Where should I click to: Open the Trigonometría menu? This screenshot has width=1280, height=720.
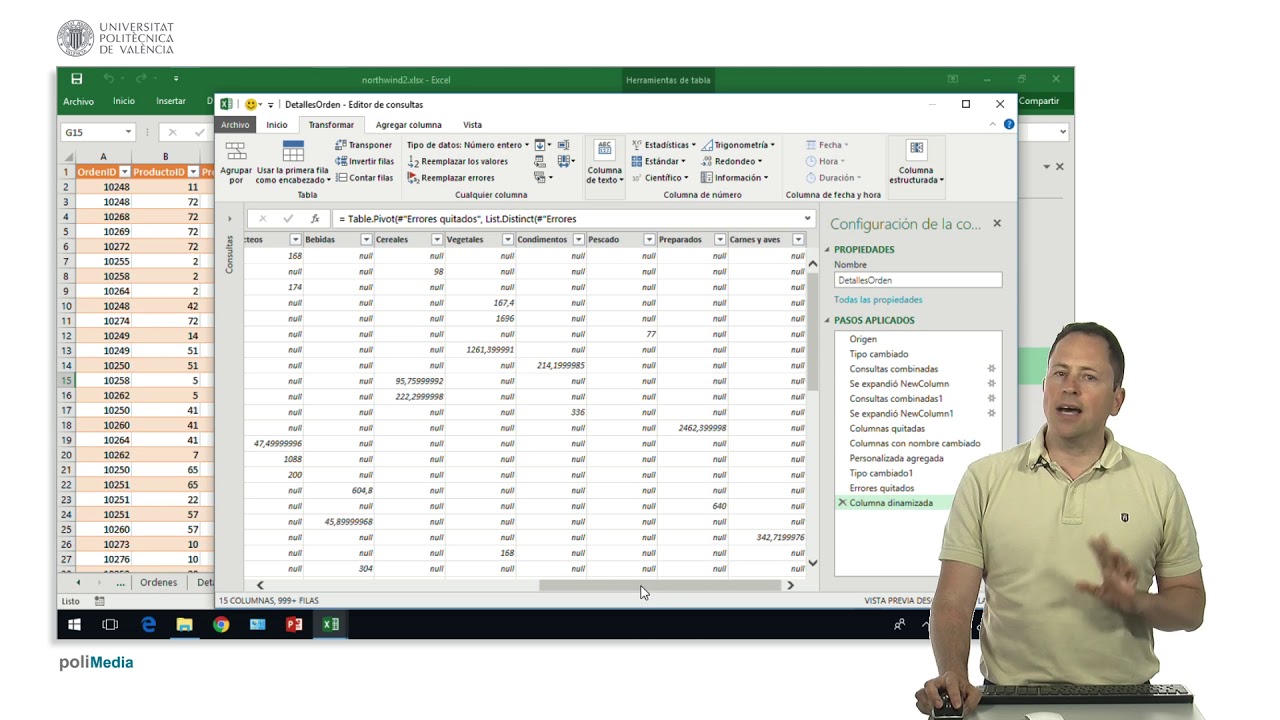click(738, 145)
